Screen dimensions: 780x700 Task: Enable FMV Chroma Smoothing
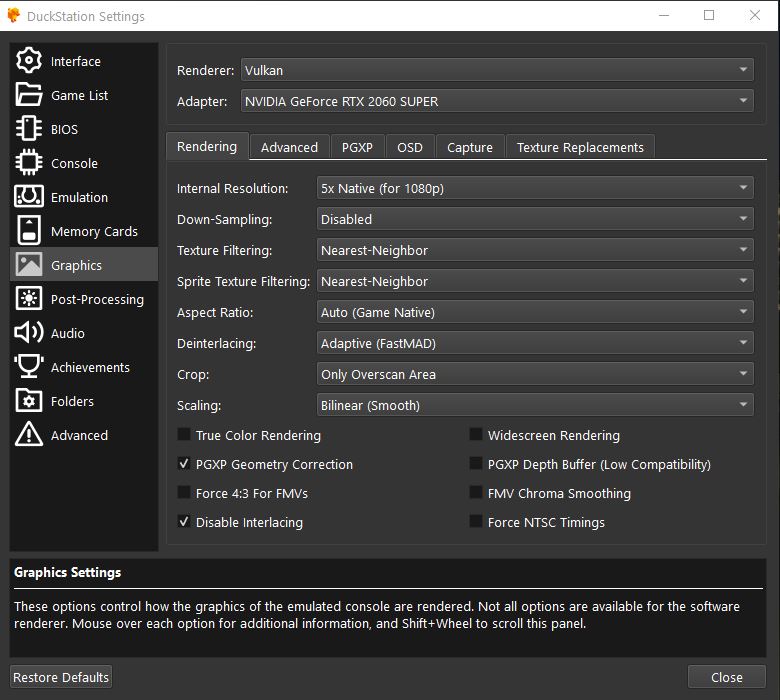pos(476,493)
